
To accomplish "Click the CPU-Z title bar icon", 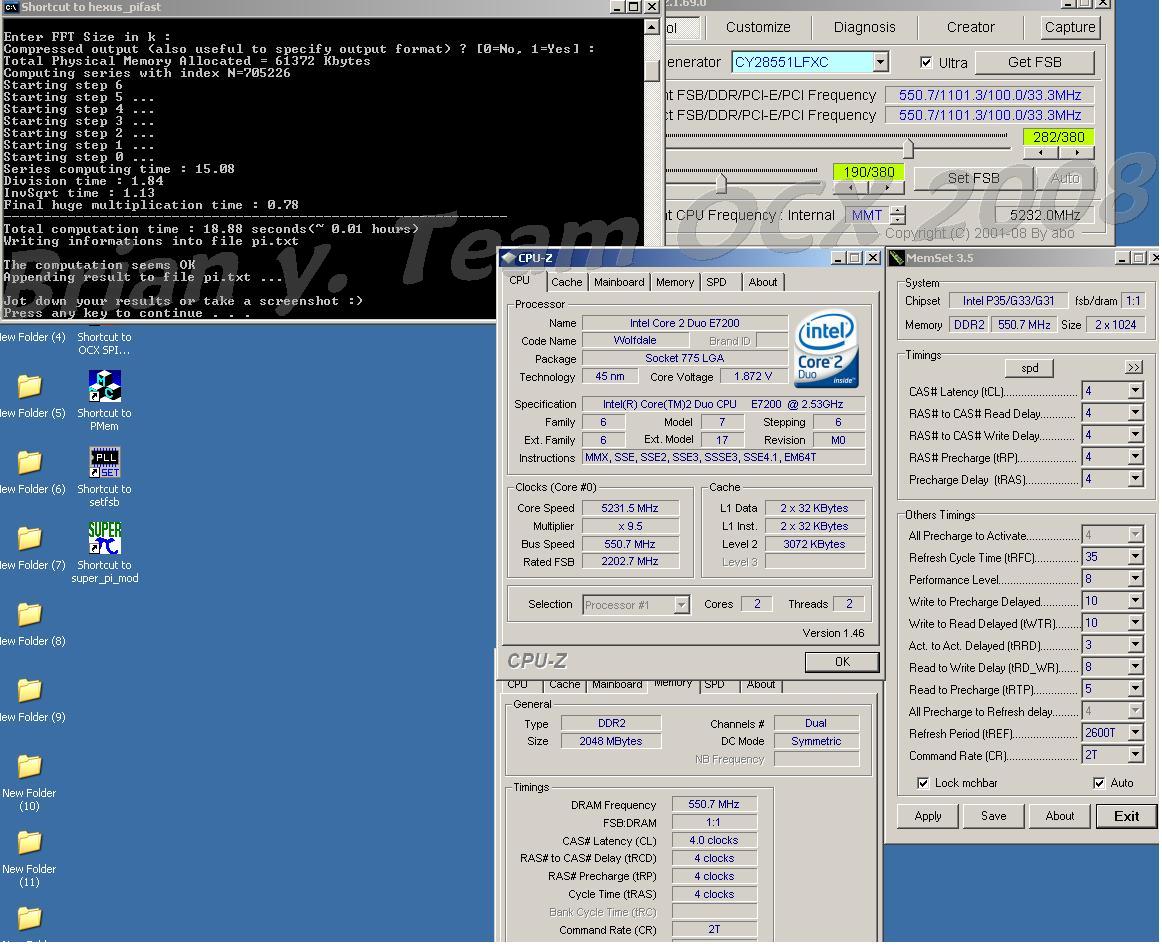I will [x=508, y=258].
